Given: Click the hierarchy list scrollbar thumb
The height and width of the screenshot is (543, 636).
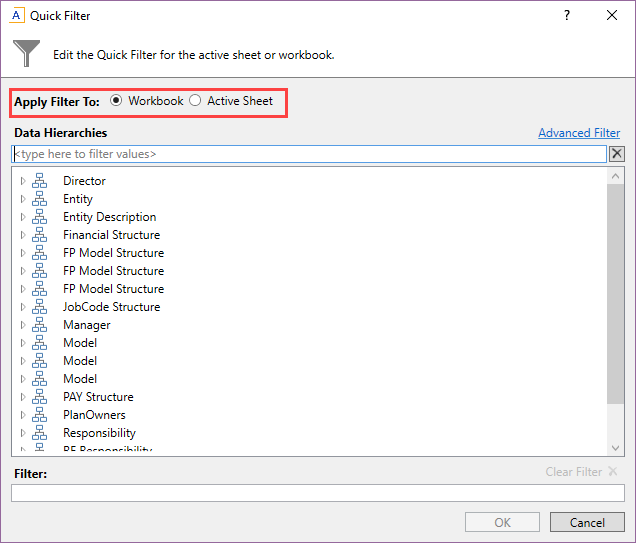Looking at the screenshot, I should pos(615,294).
